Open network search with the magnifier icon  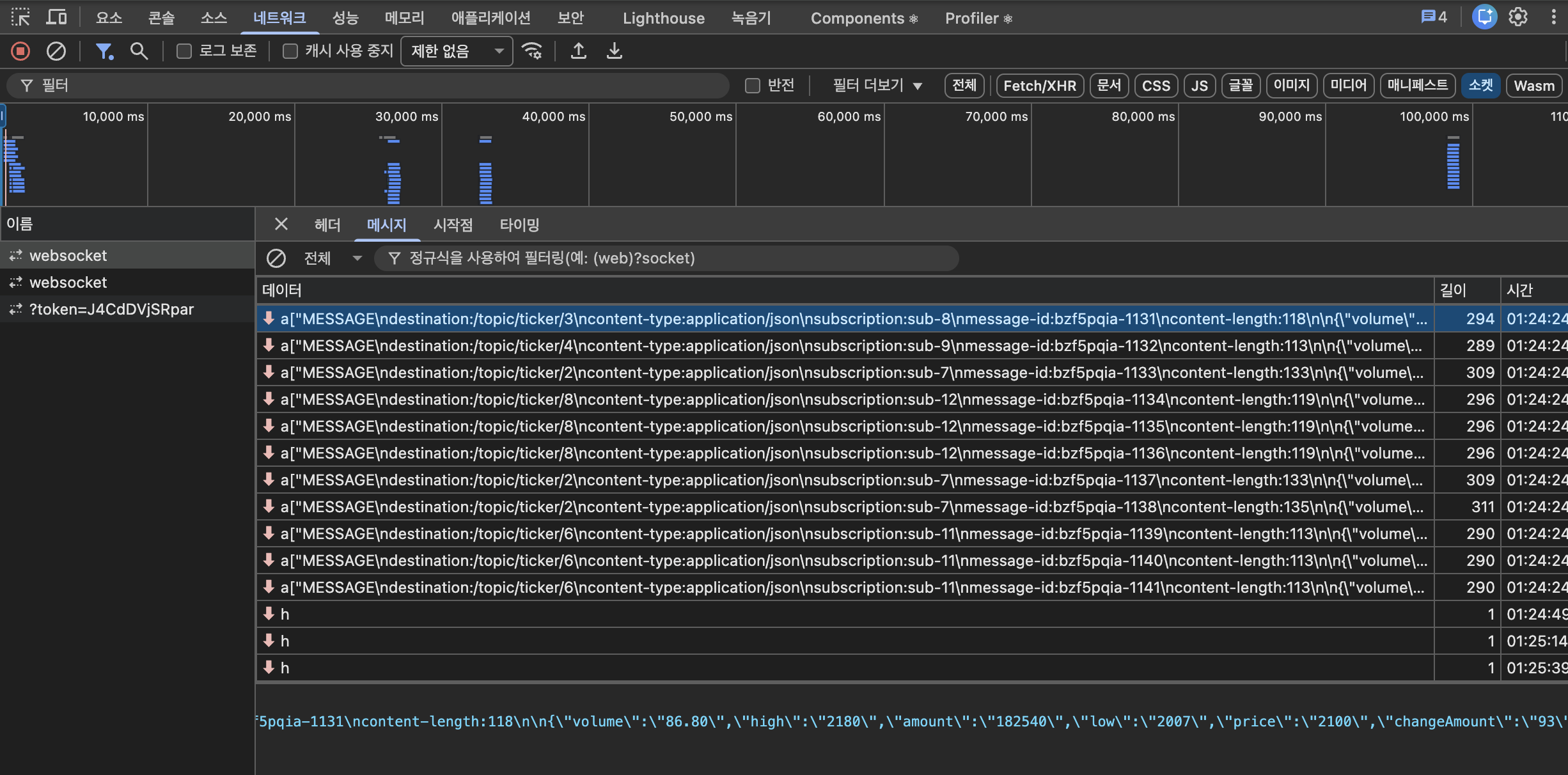(139, 51)
